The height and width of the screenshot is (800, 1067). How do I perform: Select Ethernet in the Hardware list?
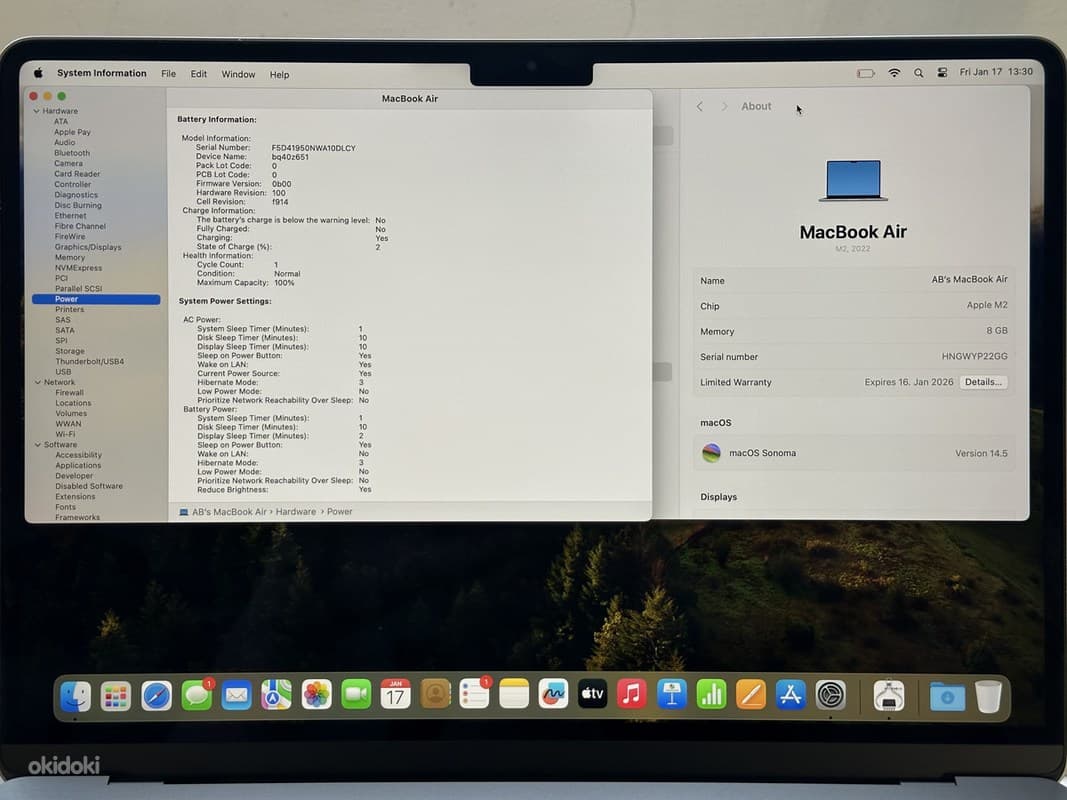tap(71, 216)
